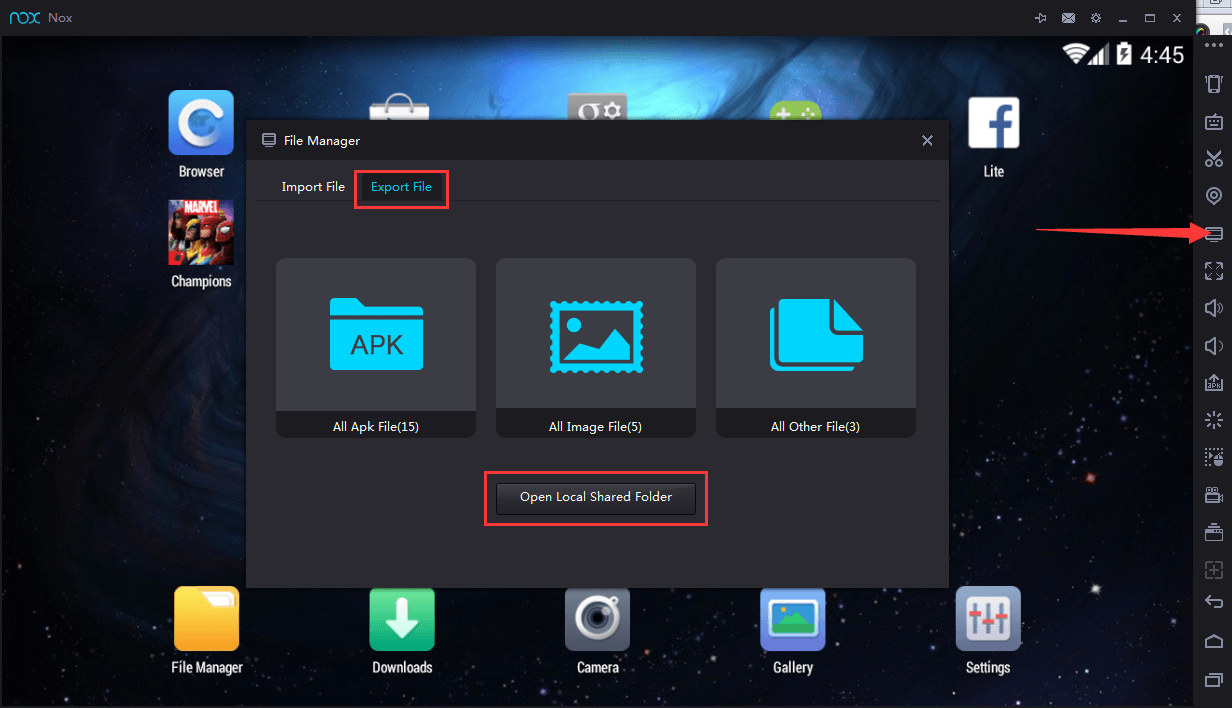
Task: Select the keyboard control mapping icon
Action: 1214,121
